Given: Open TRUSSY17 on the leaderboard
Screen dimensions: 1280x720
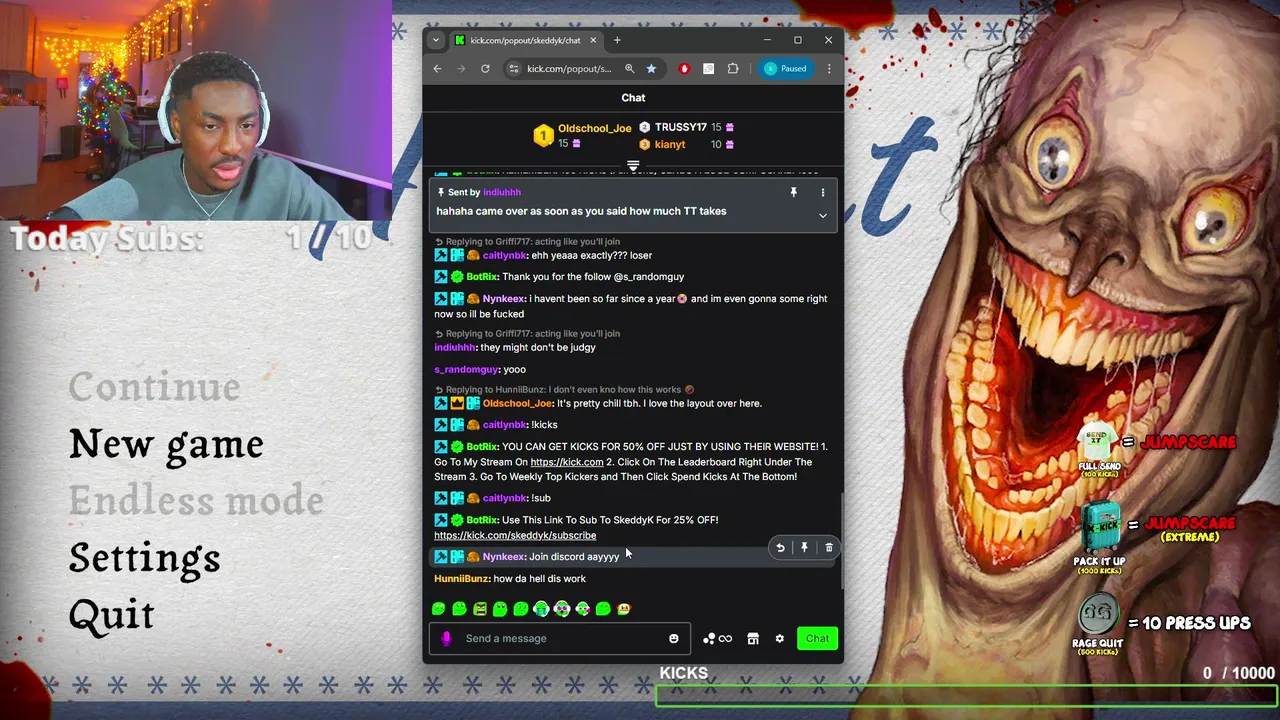Looking at the screenshot, I should (x=680, y=127).
